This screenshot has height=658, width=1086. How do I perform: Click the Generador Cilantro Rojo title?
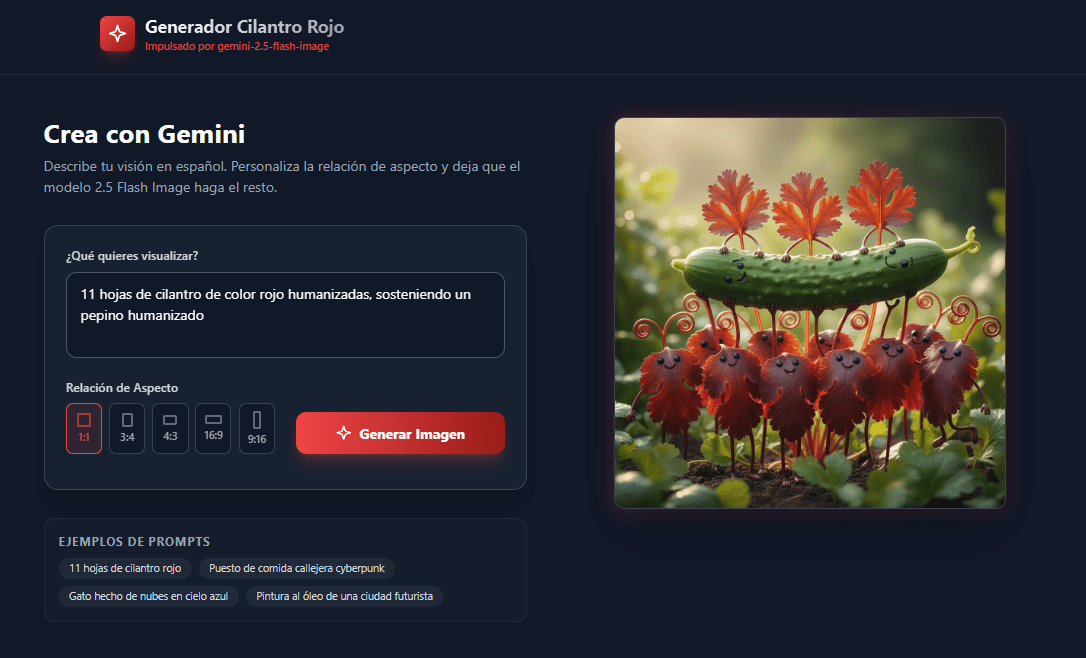coord(244,26)
